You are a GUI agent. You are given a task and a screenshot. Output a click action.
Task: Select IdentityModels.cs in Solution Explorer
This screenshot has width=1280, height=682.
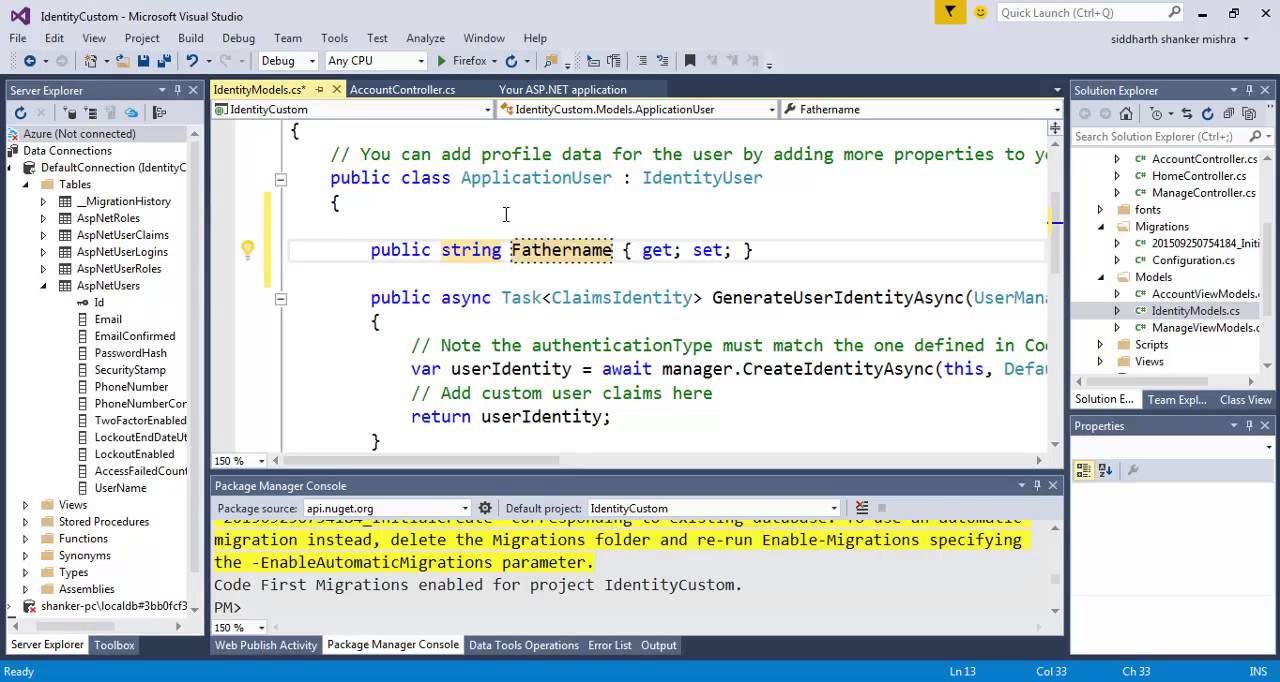(x=1195, y=311)
